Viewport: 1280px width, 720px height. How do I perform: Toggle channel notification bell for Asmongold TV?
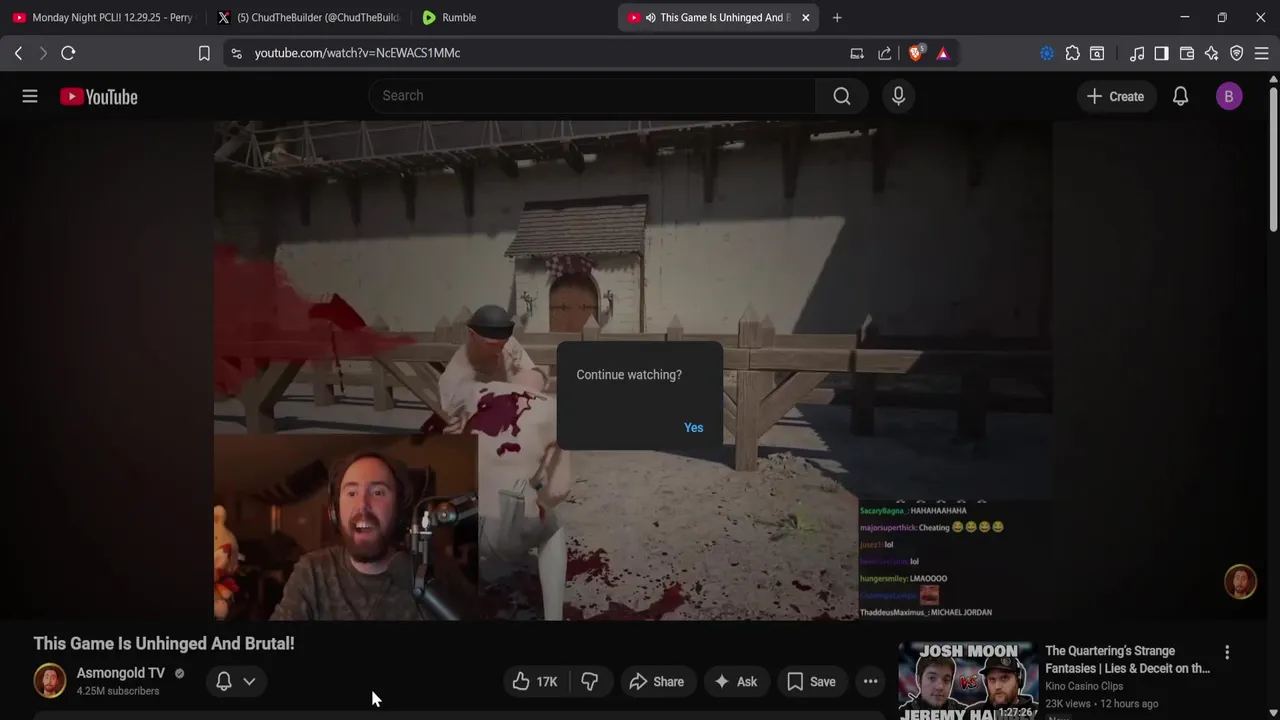(224, 682)
